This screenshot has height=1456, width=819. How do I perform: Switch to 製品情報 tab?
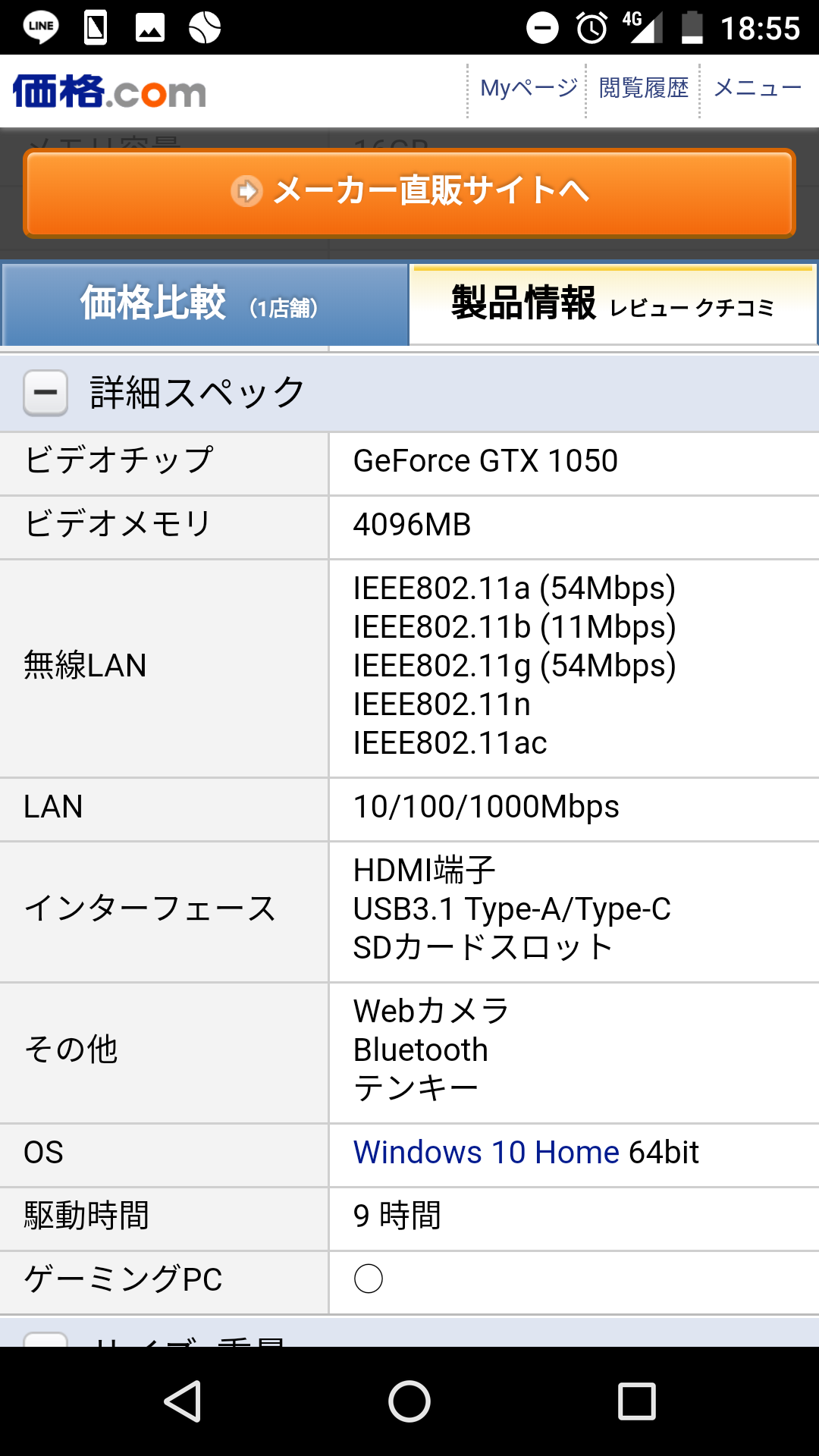click(x=613, y=303)
